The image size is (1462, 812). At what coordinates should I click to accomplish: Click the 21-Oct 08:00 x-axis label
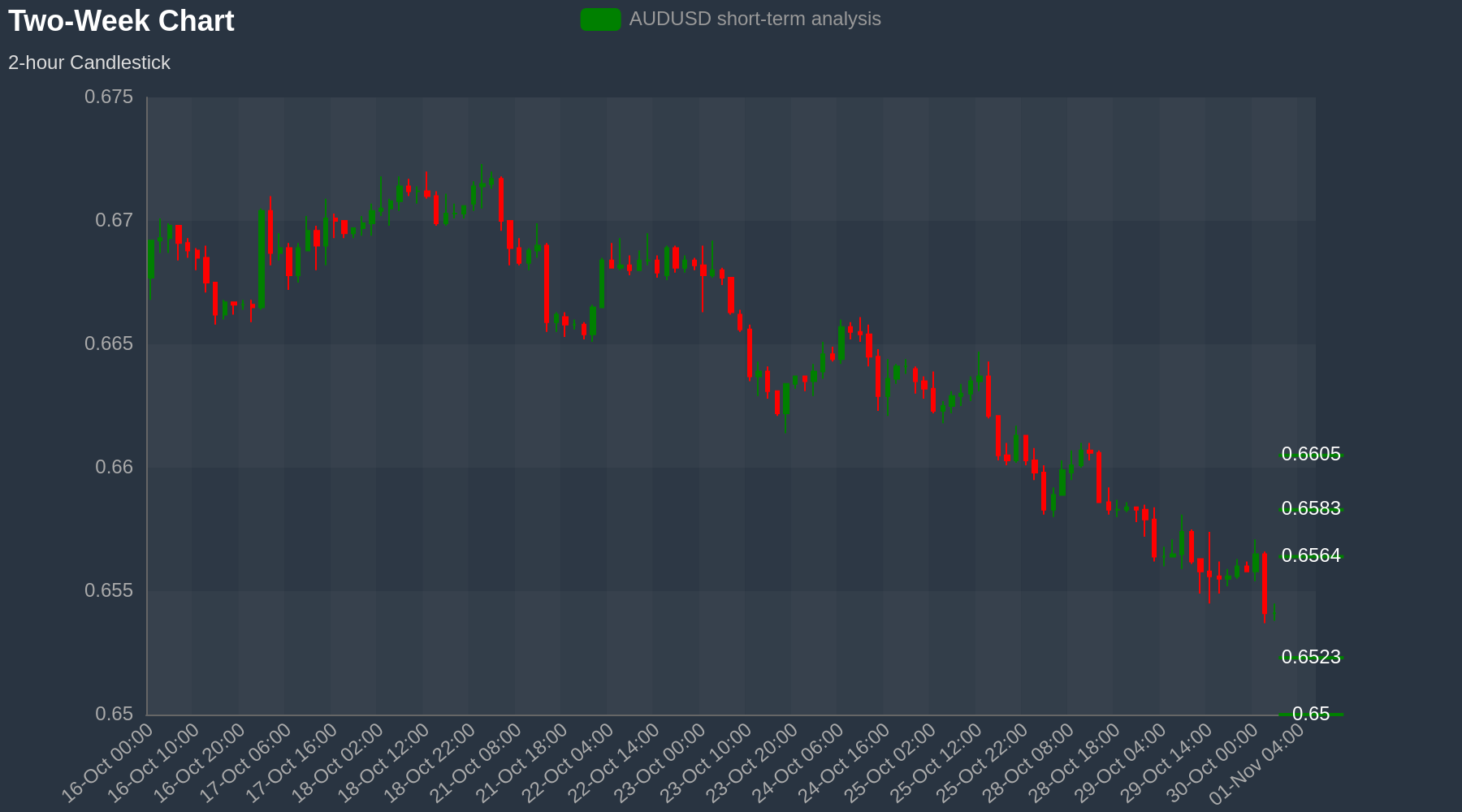(x=476, y=763)
